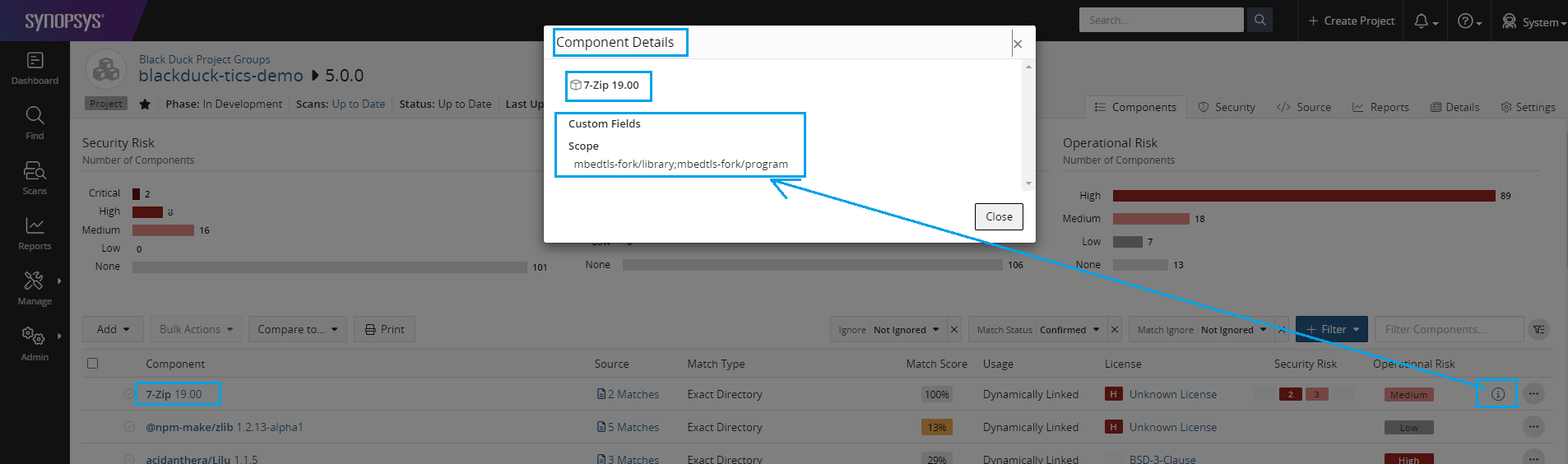Open the System user menu
The height and width of the screenshot is (464, 1568).
tap(1533, 21)
